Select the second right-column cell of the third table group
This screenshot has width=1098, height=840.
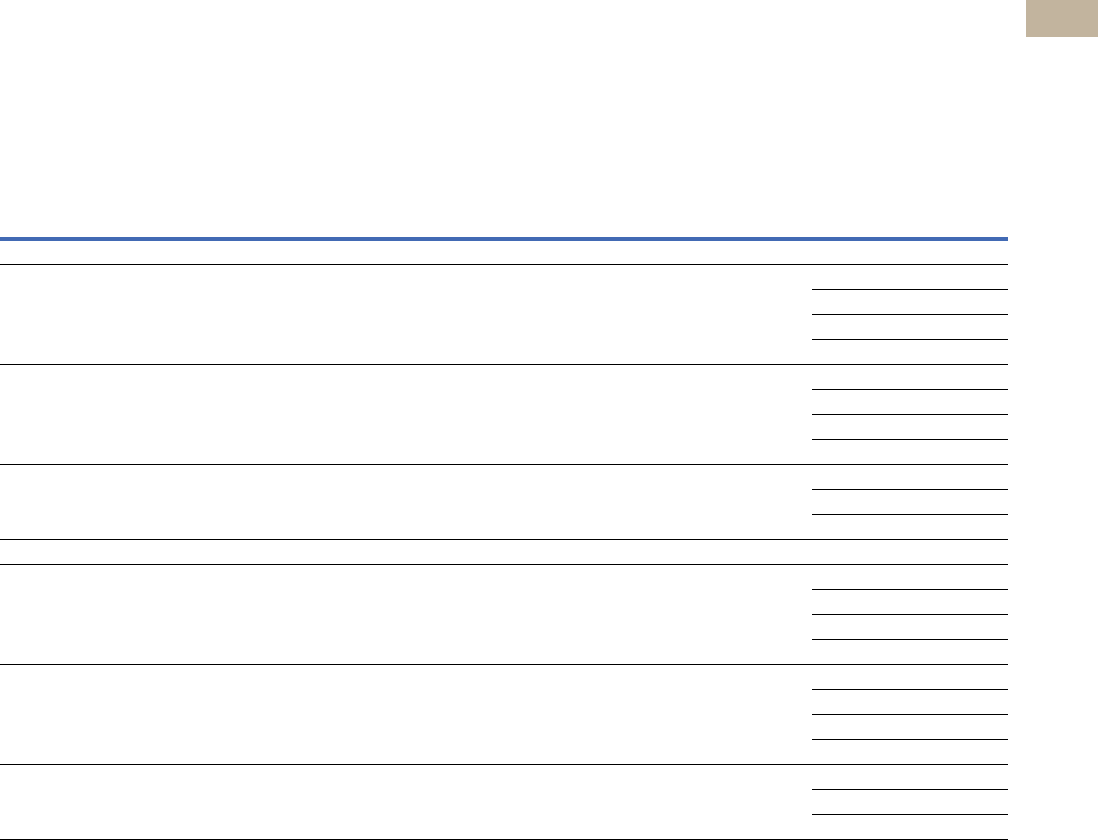point(908,502)
